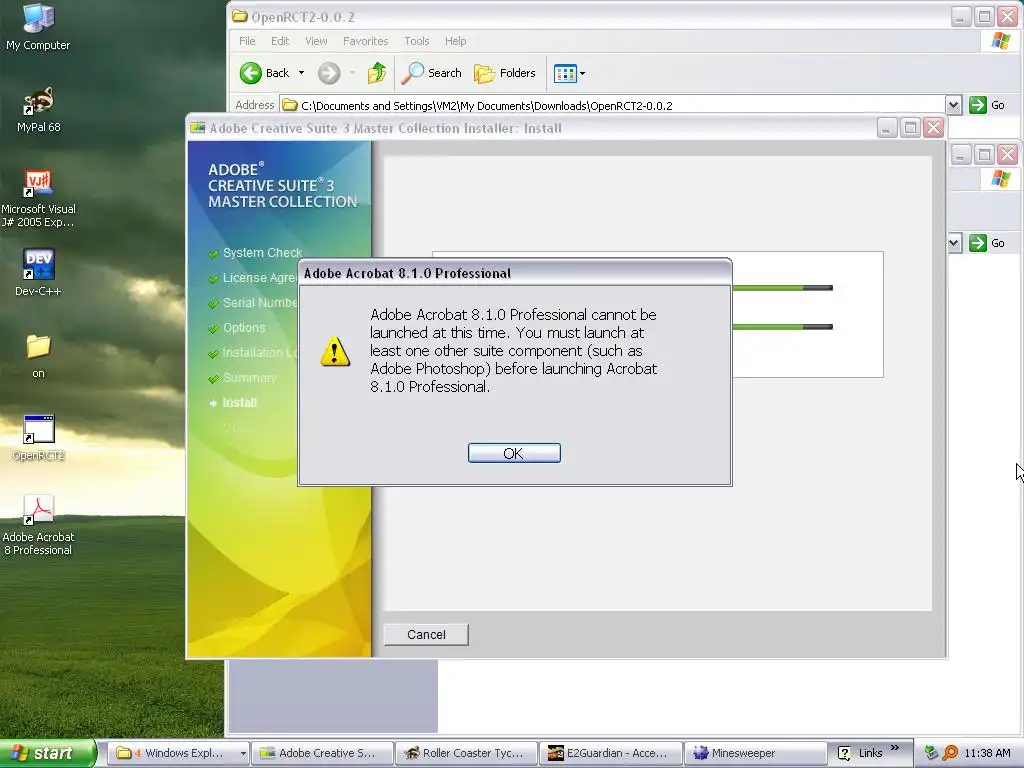The width and height of the screenshot is (1024, 768).
Task: Click the address field with the OpenRCT2-0.0.2 path
Action: (x=613, y=105)
